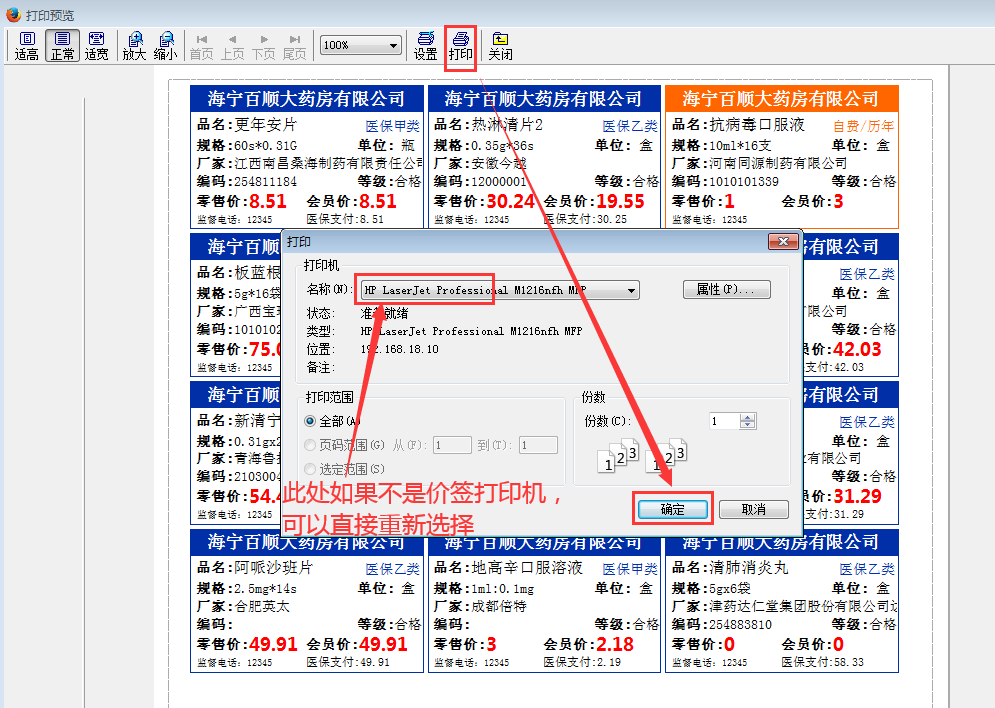Choose the 适宽 fit-width toolbar icon

tap(96, 46)
